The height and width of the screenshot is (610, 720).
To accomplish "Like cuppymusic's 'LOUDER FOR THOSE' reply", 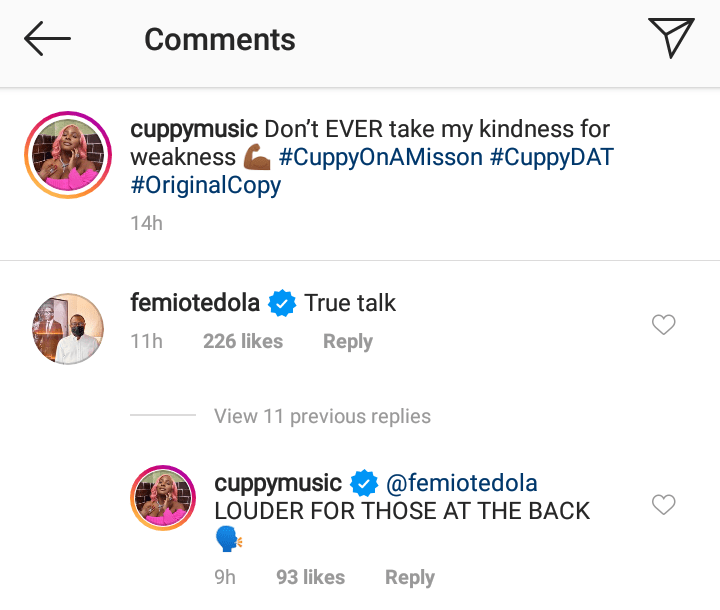I will click(x=663, y=505).
